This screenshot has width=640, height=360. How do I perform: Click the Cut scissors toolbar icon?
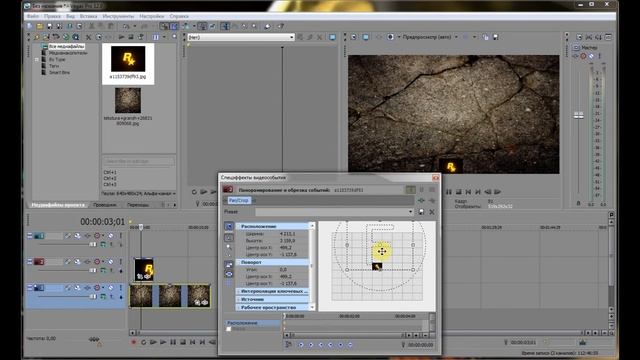click(x=92, y=26)
